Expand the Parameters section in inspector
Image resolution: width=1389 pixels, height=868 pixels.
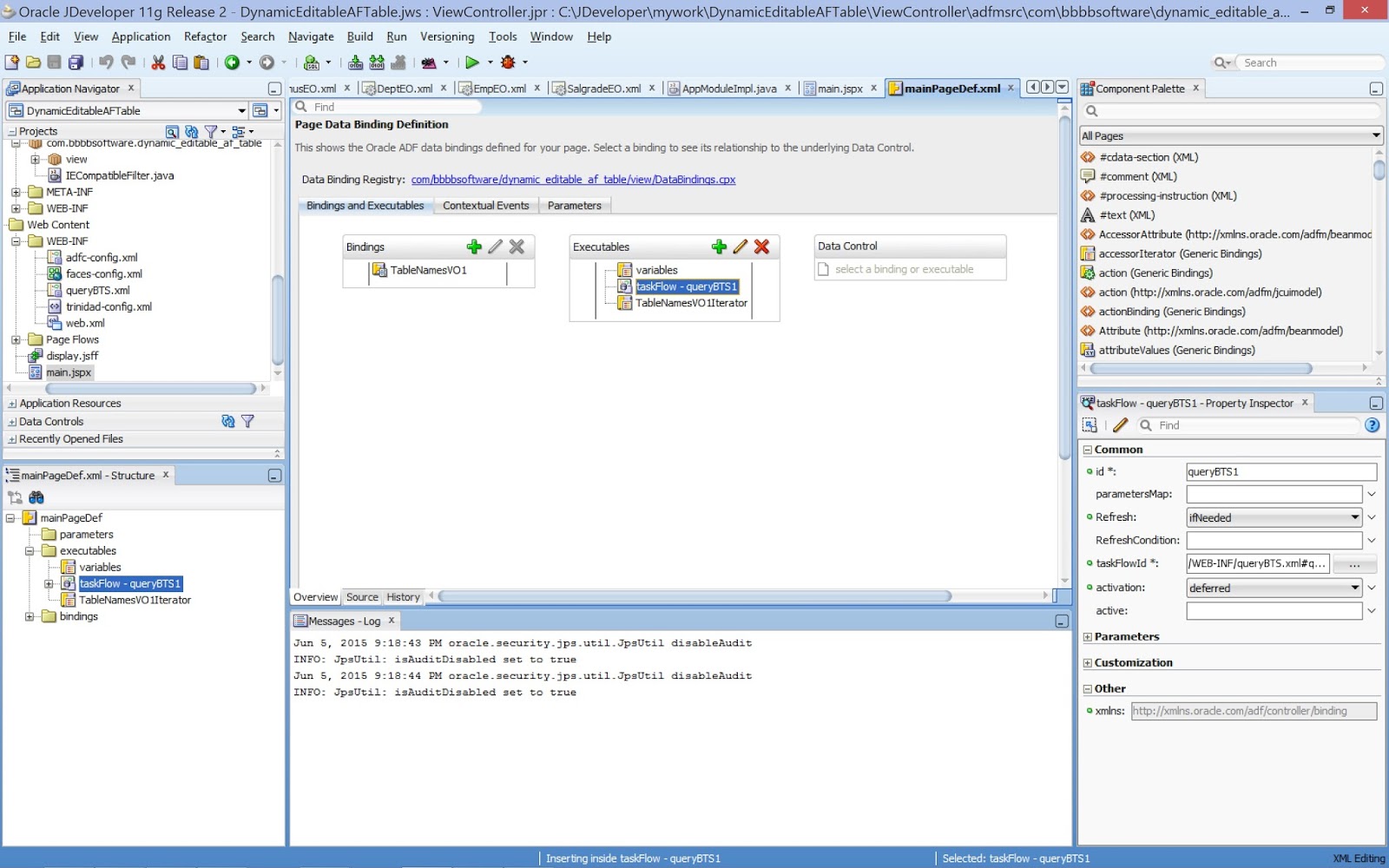point(1088,637)
